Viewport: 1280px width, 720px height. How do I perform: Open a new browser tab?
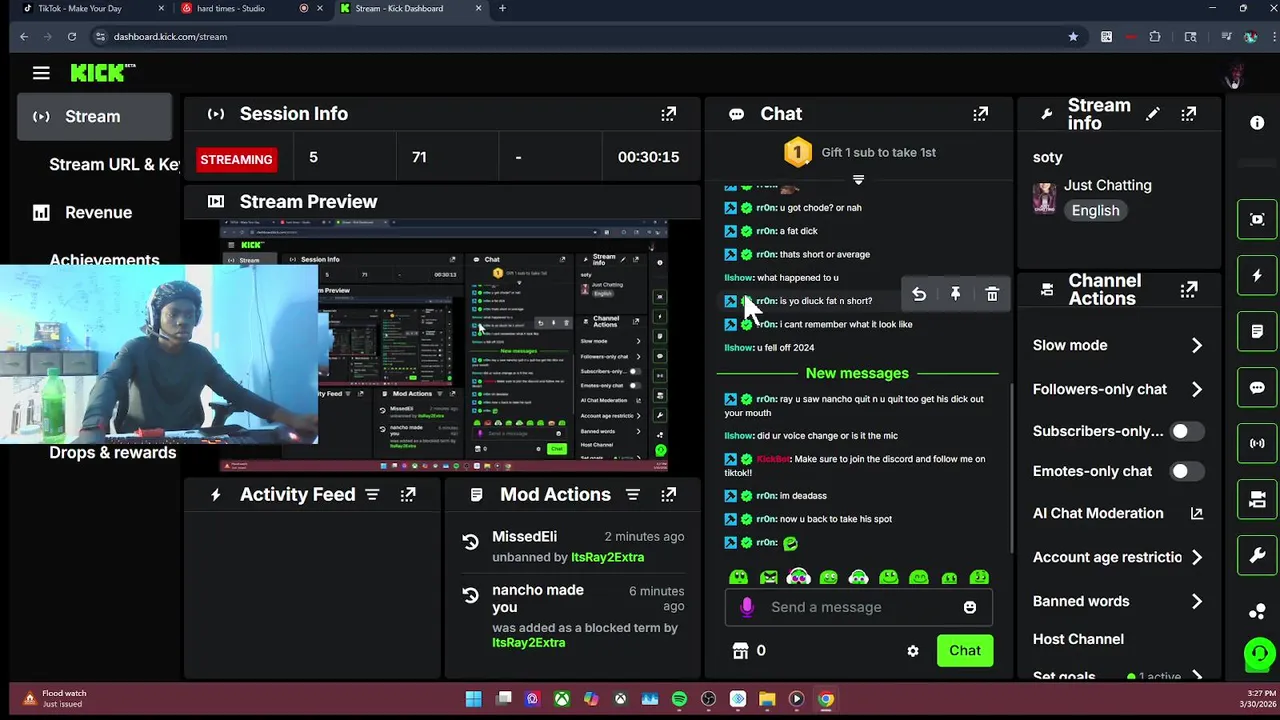point(502,8)
